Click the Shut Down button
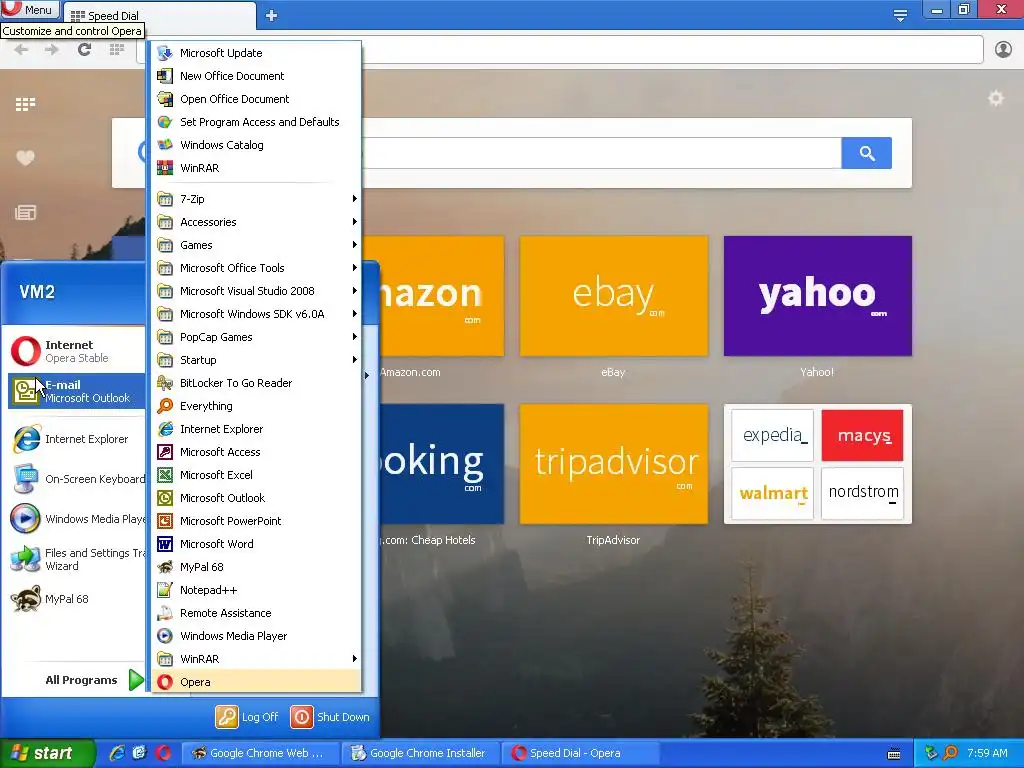Screen dimensions: 1024x768 click(x=330, y=716)
